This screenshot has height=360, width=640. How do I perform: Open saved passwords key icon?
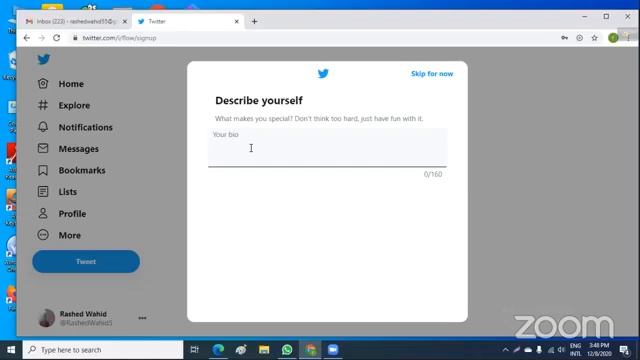tap(564, 38)
